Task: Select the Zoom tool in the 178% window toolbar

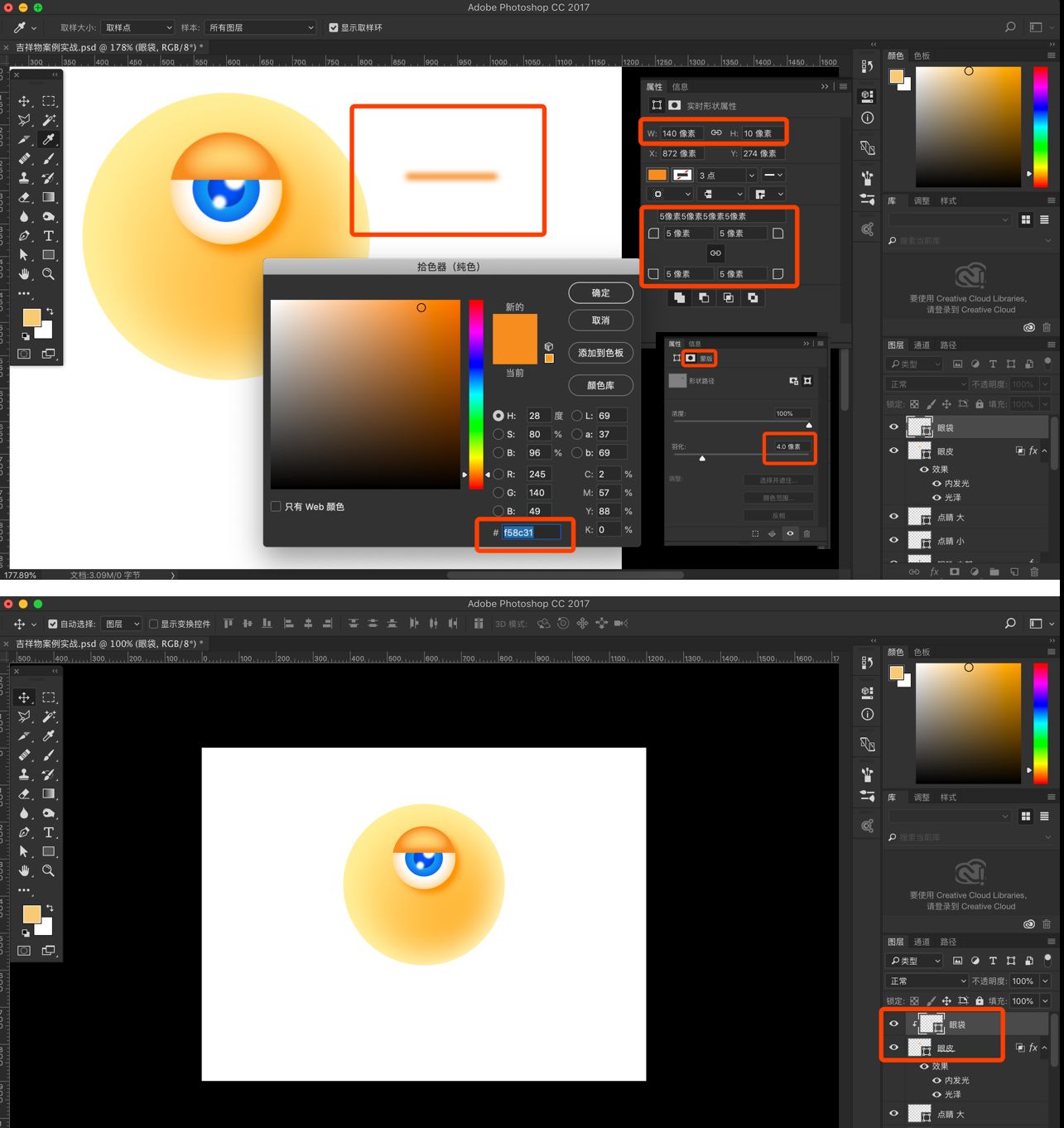Action: [x=49, y=274]
